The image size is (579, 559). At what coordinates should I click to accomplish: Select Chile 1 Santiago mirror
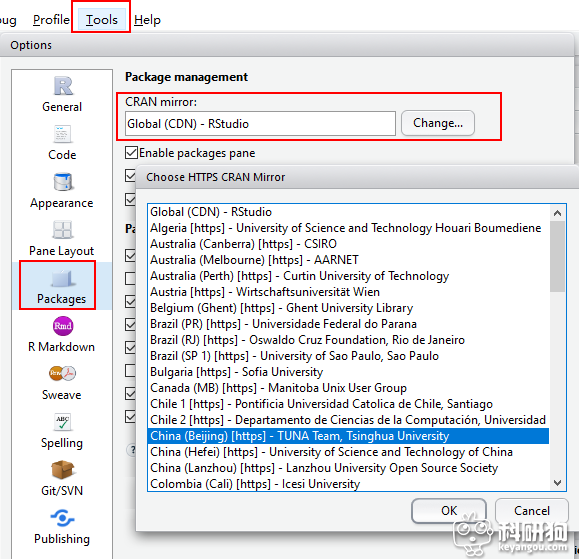[x=348, y=404]
